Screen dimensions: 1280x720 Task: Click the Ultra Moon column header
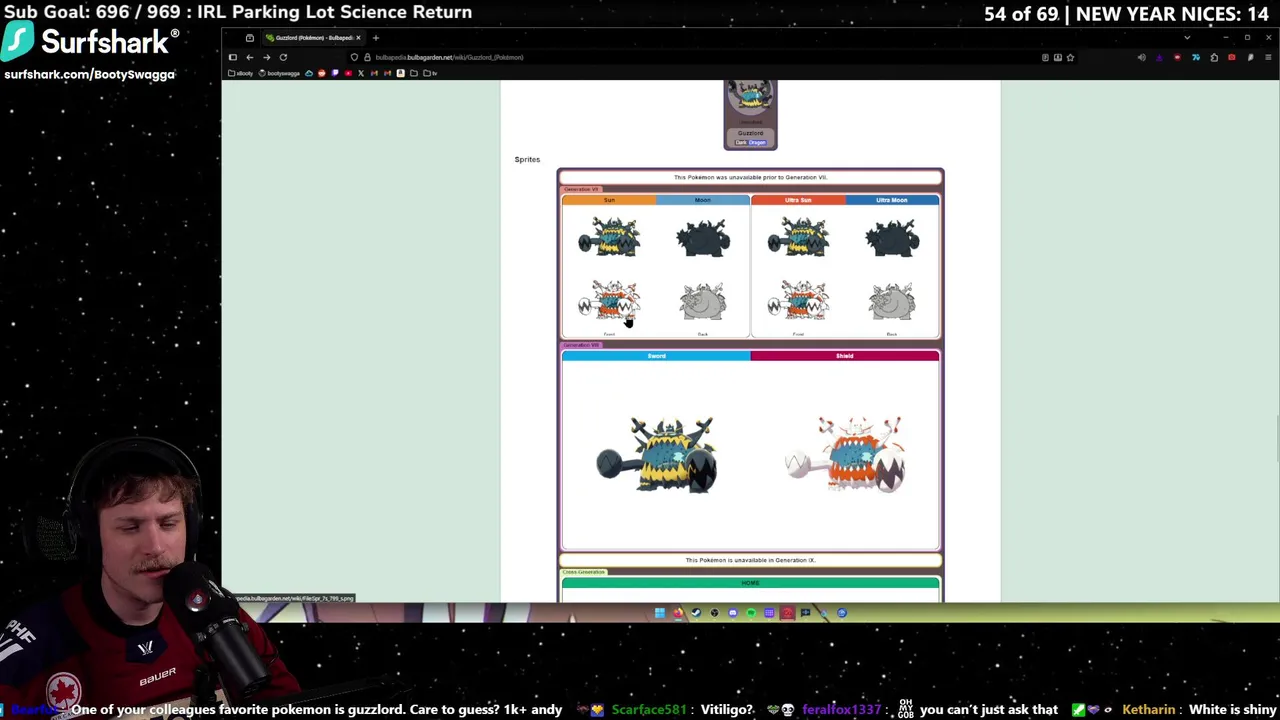[x=892, y=200]
